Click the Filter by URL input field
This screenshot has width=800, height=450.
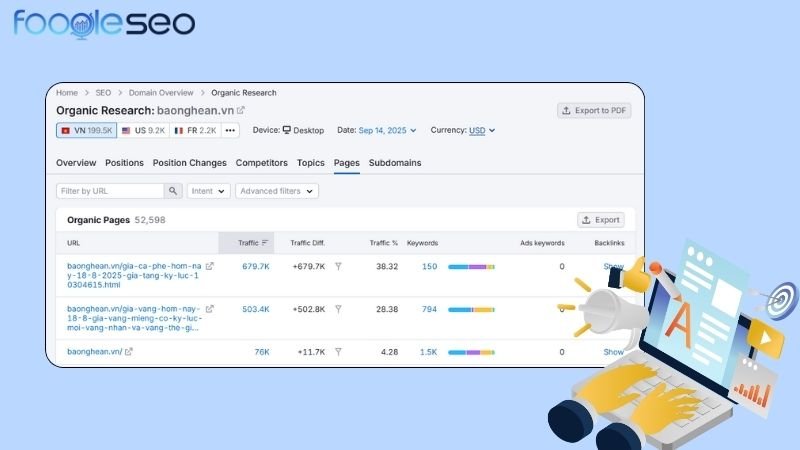(110, 191)
